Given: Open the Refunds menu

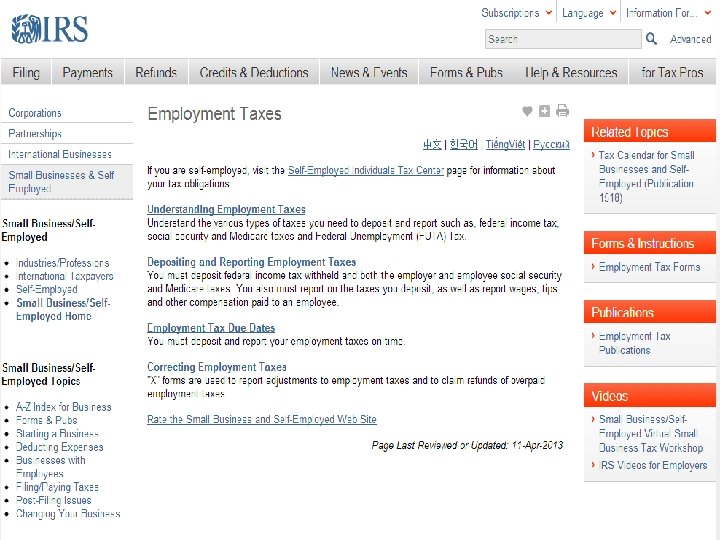Looking at the screenshot, I should (x=156, y=72).
